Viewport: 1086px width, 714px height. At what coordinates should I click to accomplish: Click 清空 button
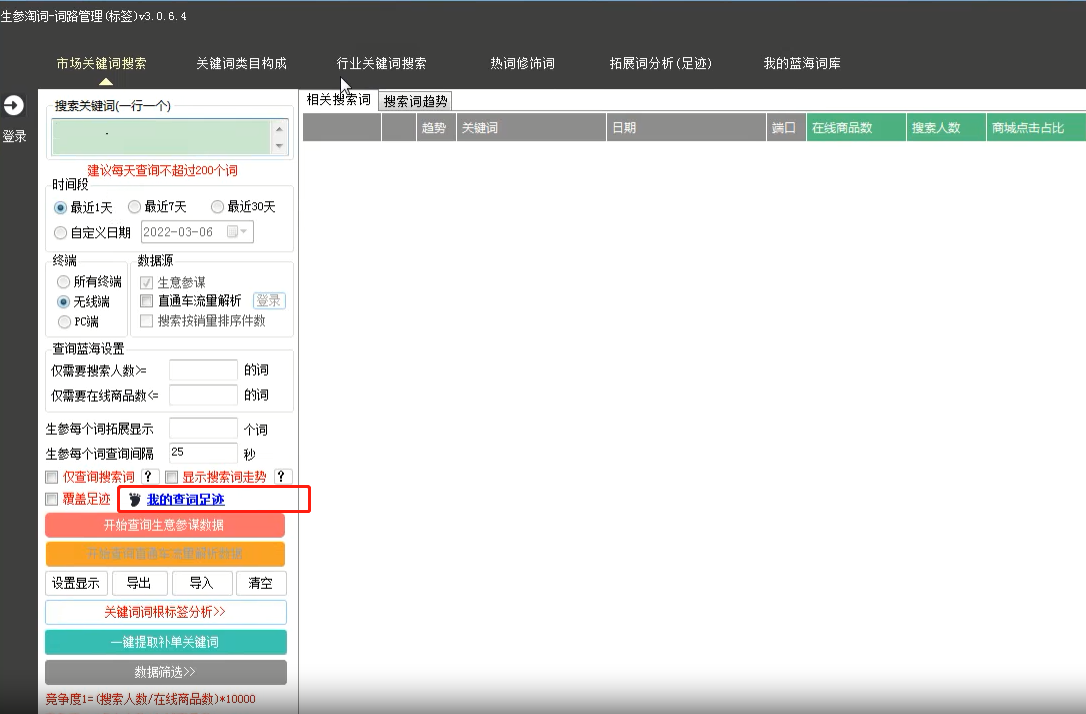click(x=261, y=583)
